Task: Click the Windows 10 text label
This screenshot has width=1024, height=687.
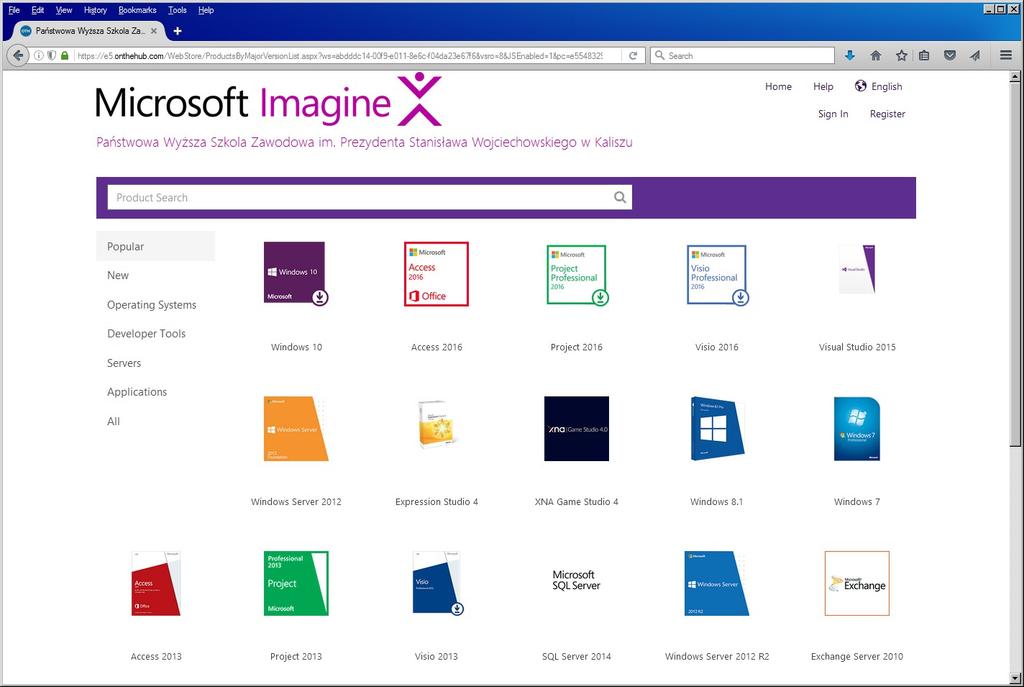Action: (296, 347)
